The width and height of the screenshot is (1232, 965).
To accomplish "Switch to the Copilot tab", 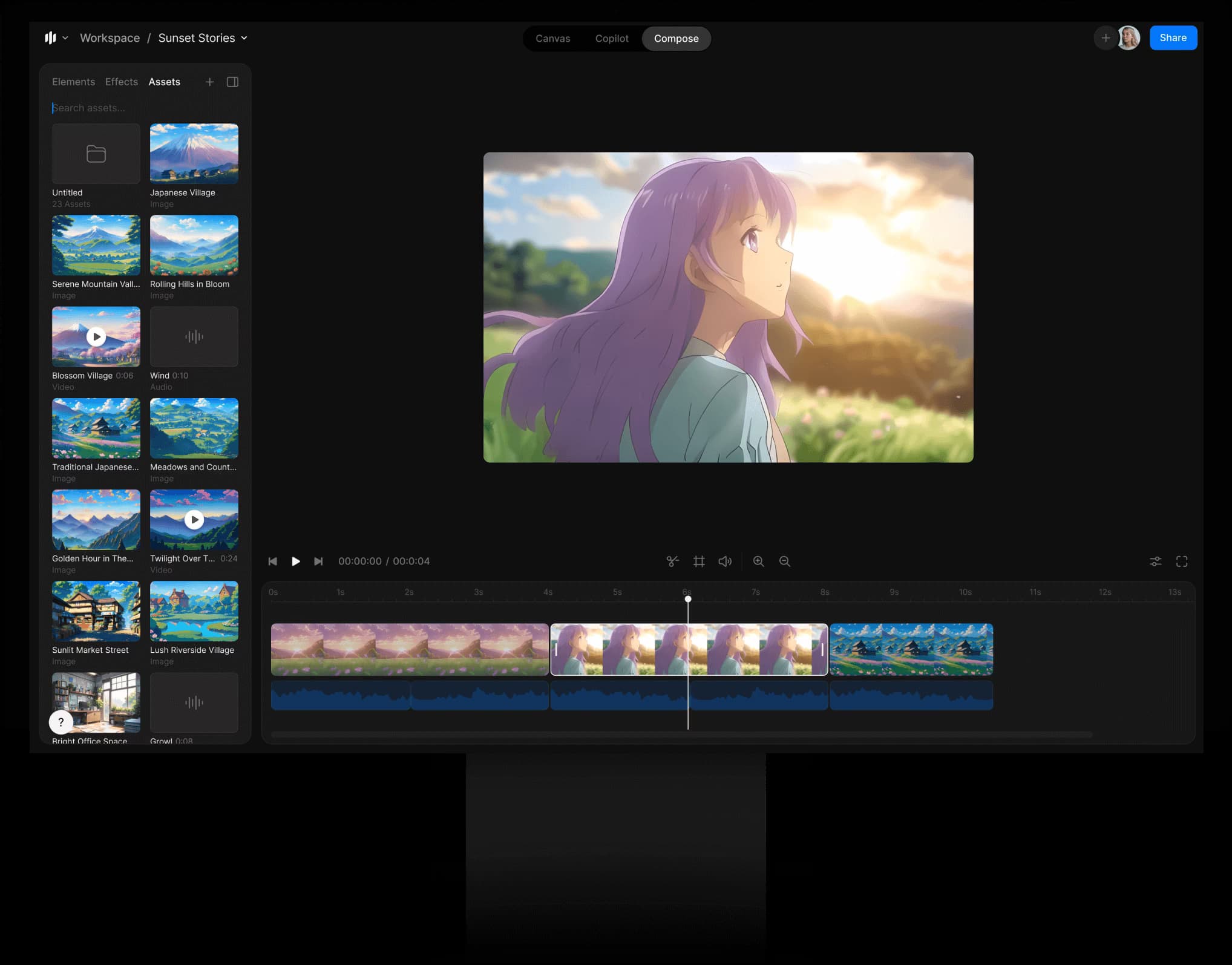I will click(612, 38).
